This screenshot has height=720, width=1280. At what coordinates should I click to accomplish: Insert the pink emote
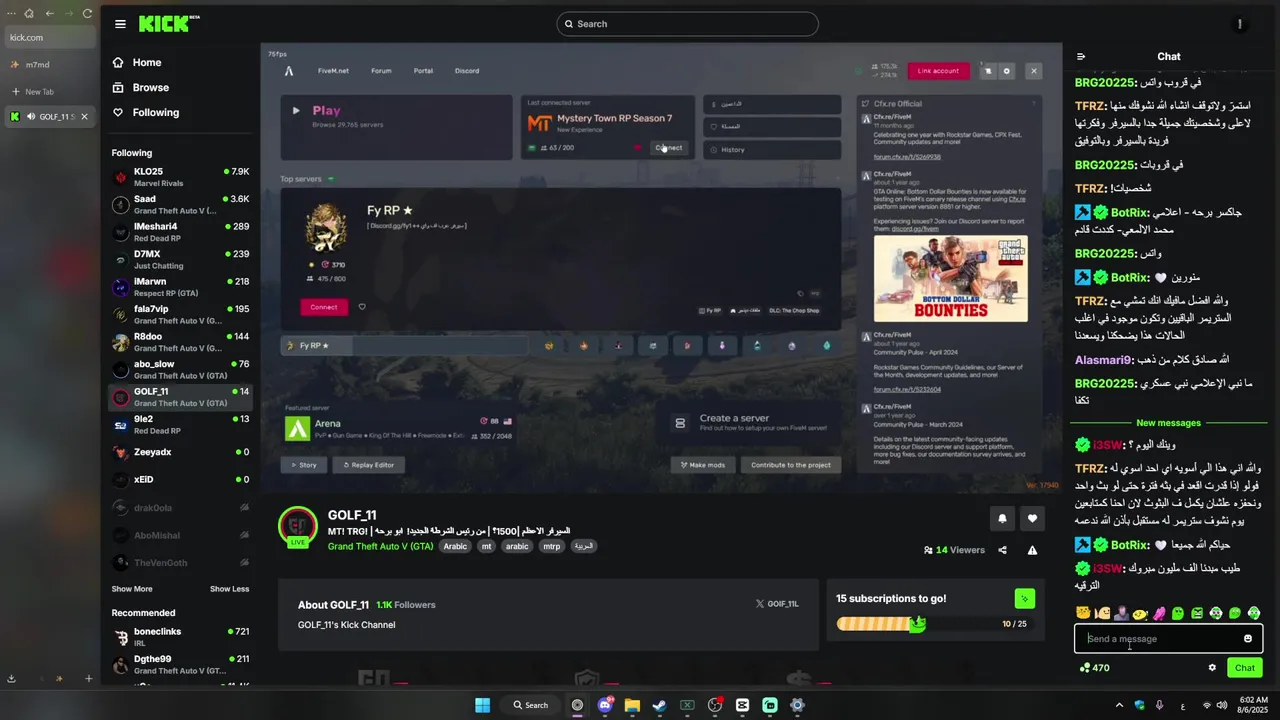(x=1159, y=613)
